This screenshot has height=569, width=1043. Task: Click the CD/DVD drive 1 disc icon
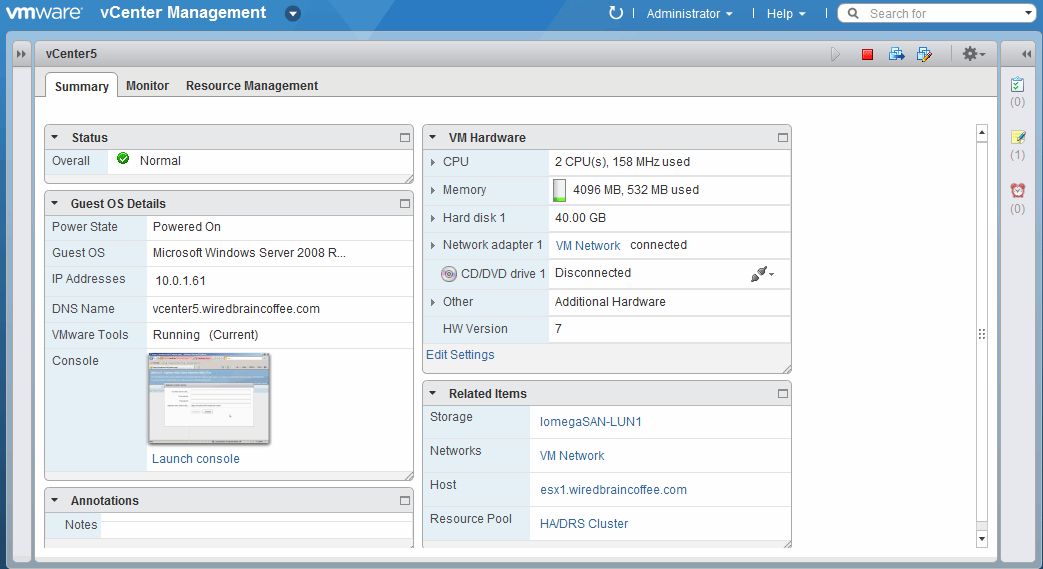click(449, 274)
